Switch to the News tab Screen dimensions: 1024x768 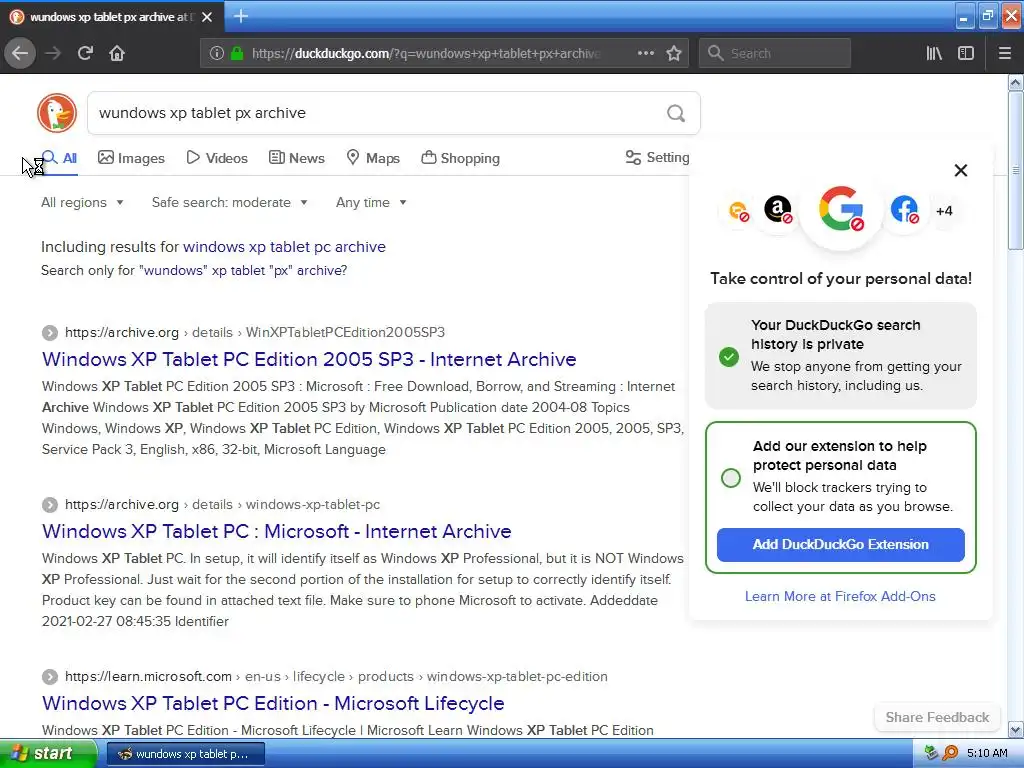coord(297,158)
